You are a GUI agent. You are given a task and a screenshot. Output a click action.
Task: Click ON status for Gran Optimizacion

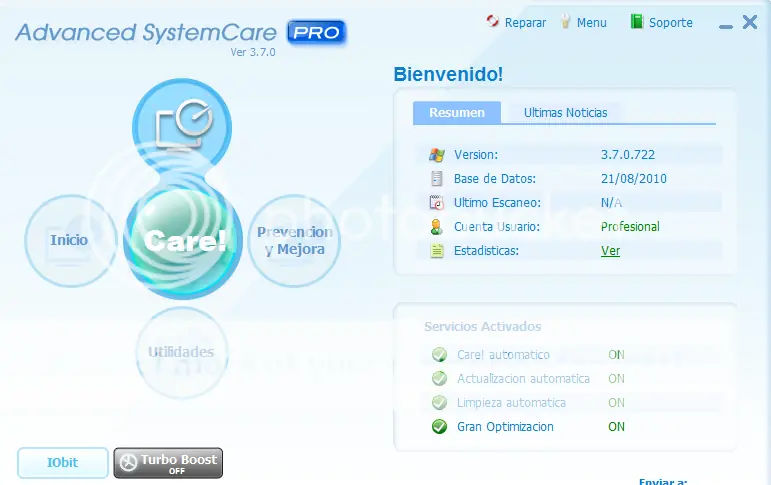(x=616, y=426)
